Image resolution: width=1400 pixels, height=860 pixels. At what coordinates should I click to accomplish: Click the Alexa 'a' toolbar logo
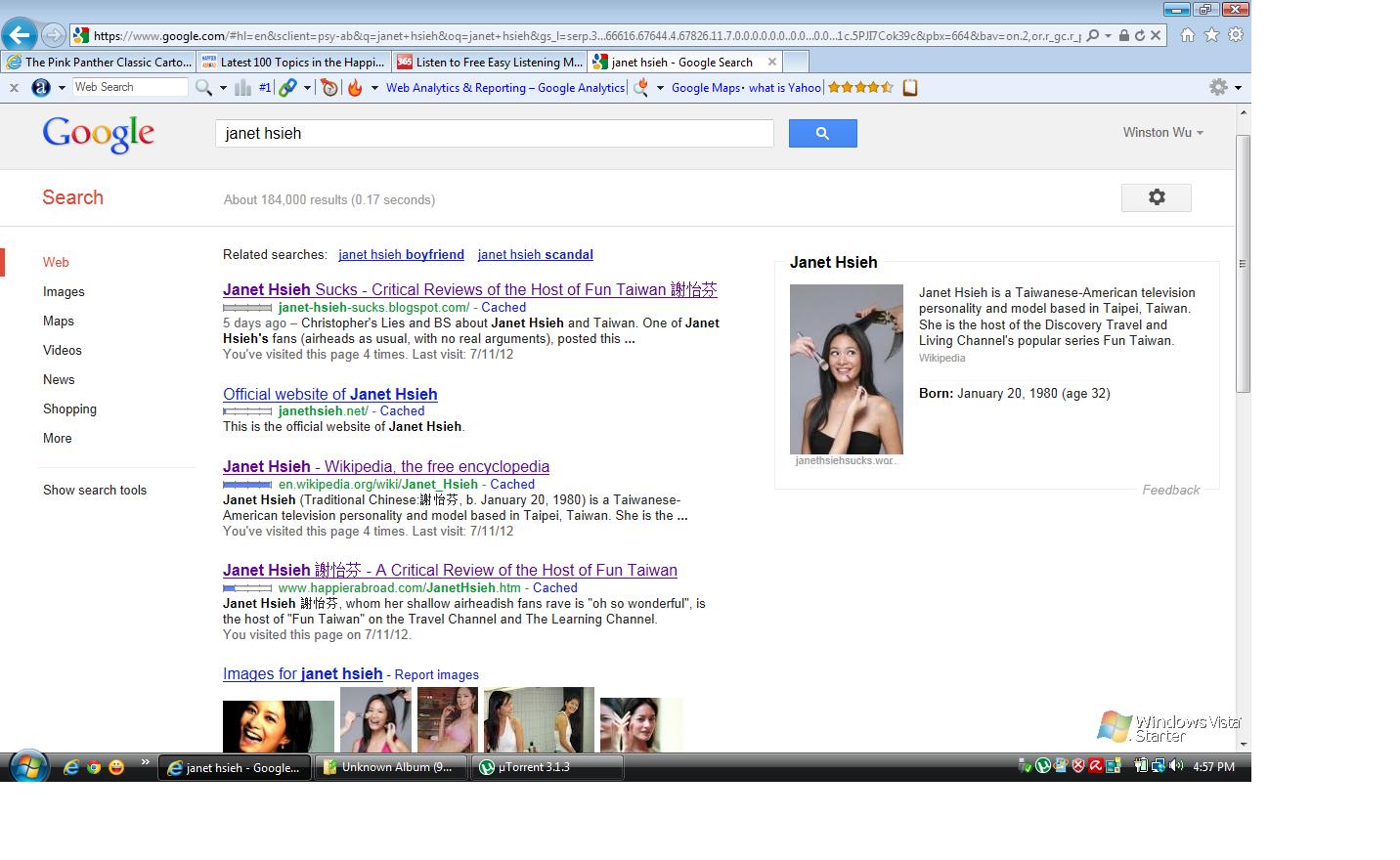click(41, 88)
